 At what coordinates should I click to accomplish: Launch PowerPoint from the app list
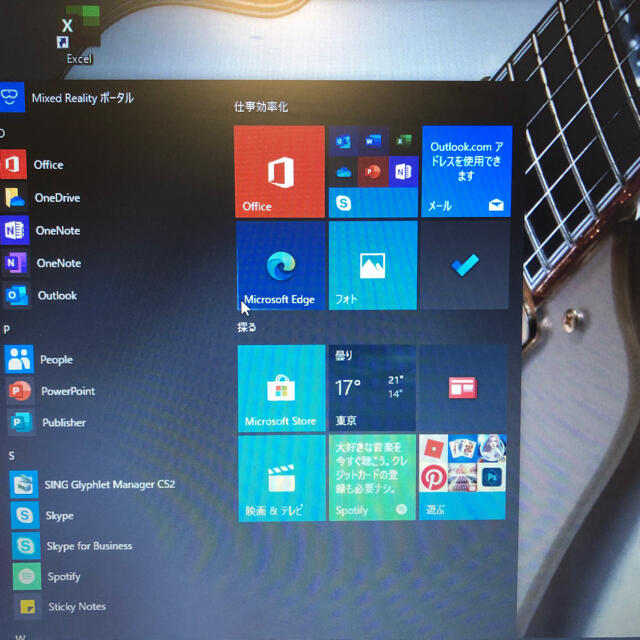pyautogui.click(x=51, y=391)
